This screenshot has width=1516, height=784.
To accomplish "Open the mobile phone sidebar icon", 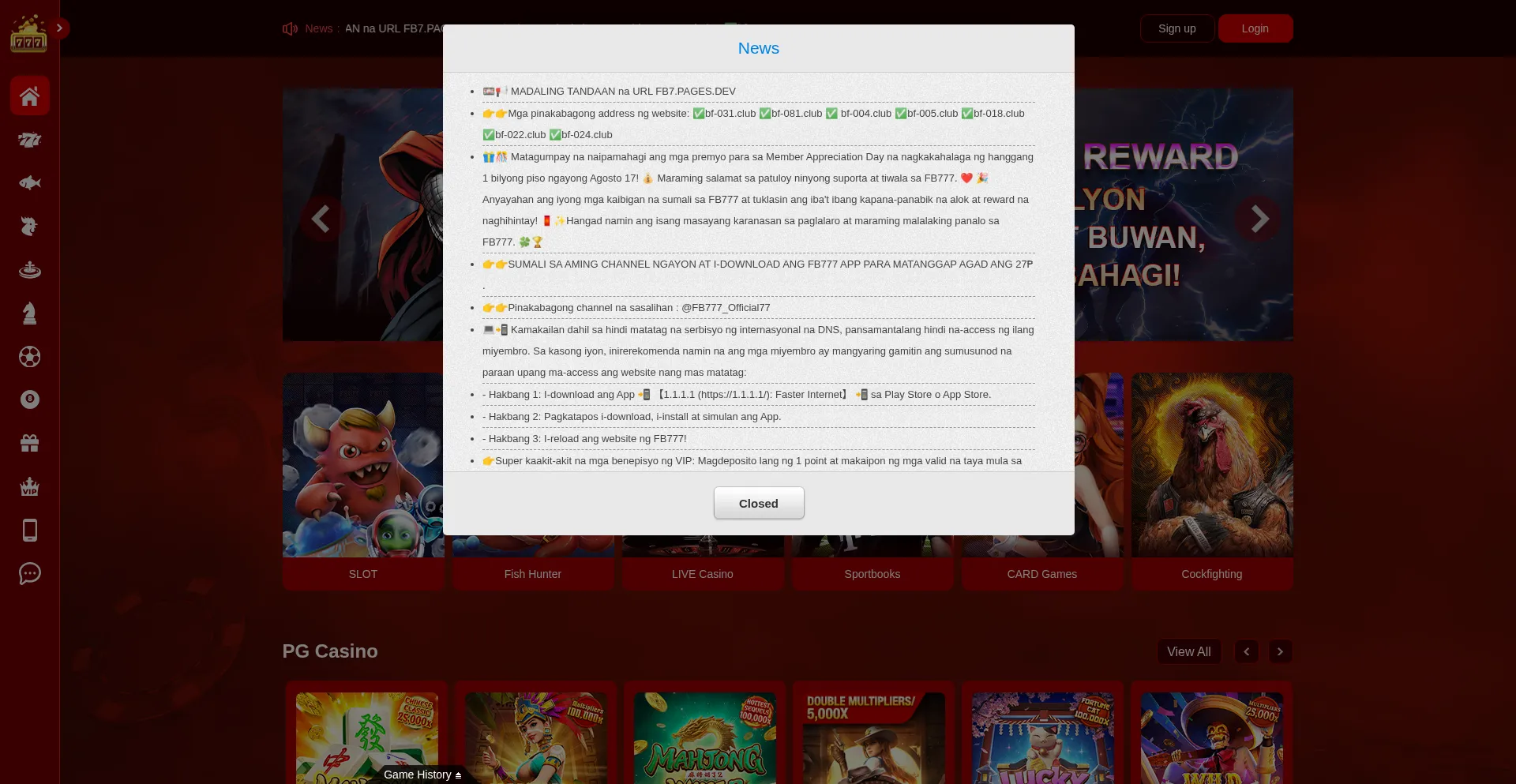I will [x=30, y=530].
